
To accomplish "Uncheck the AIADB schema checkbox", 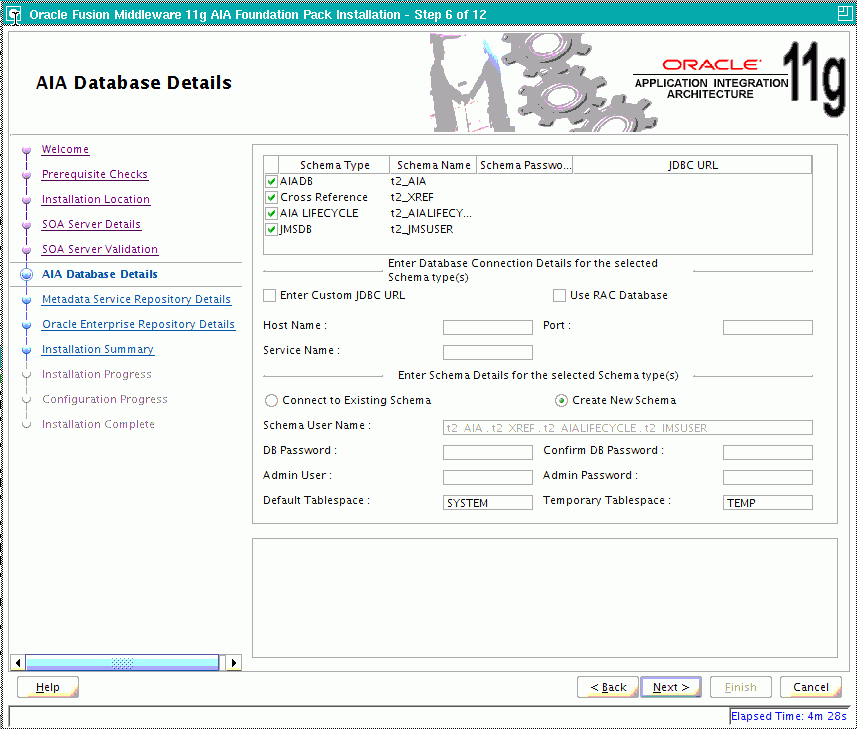I will (x=271, y=181).
